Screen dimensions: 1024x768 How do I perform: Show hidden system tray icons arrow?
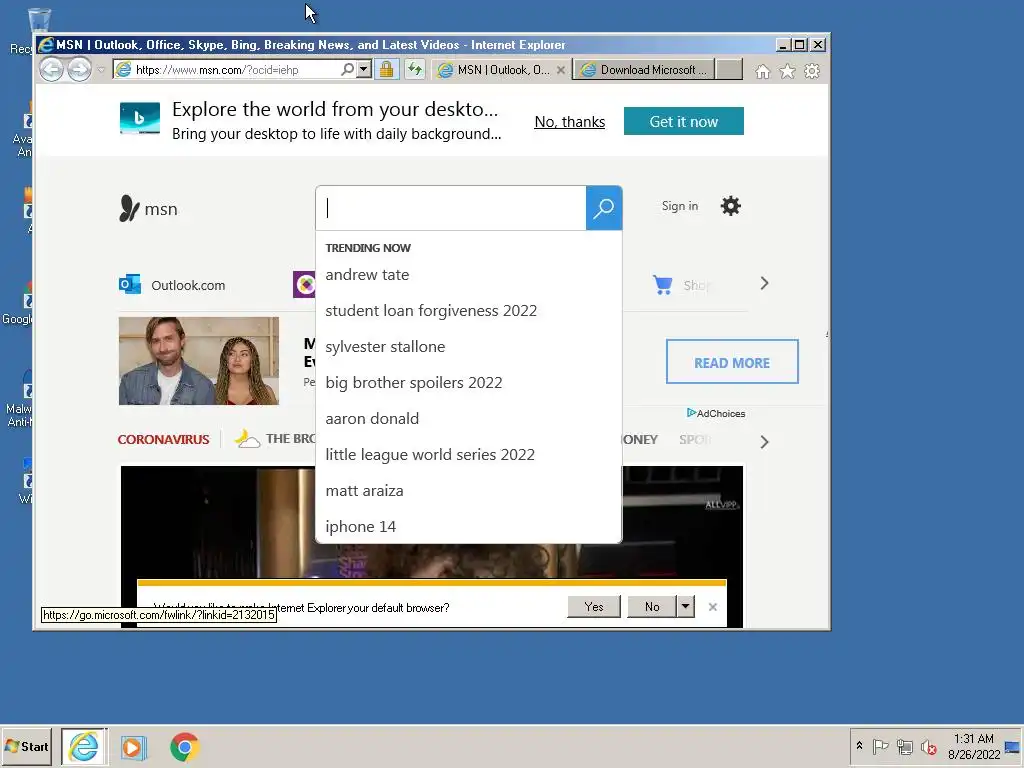tap(859, 746)
